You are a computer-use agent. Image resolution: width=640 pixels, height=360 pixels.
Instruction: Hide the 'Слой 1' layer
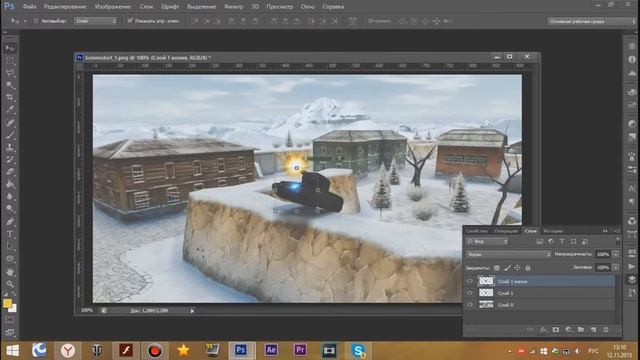tap(470, 293)
